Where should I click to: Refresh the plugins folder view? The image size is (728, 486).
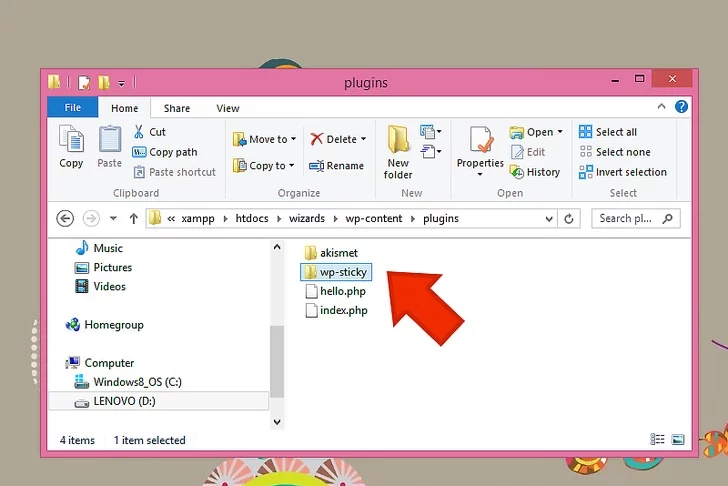(x=570, y=218)
